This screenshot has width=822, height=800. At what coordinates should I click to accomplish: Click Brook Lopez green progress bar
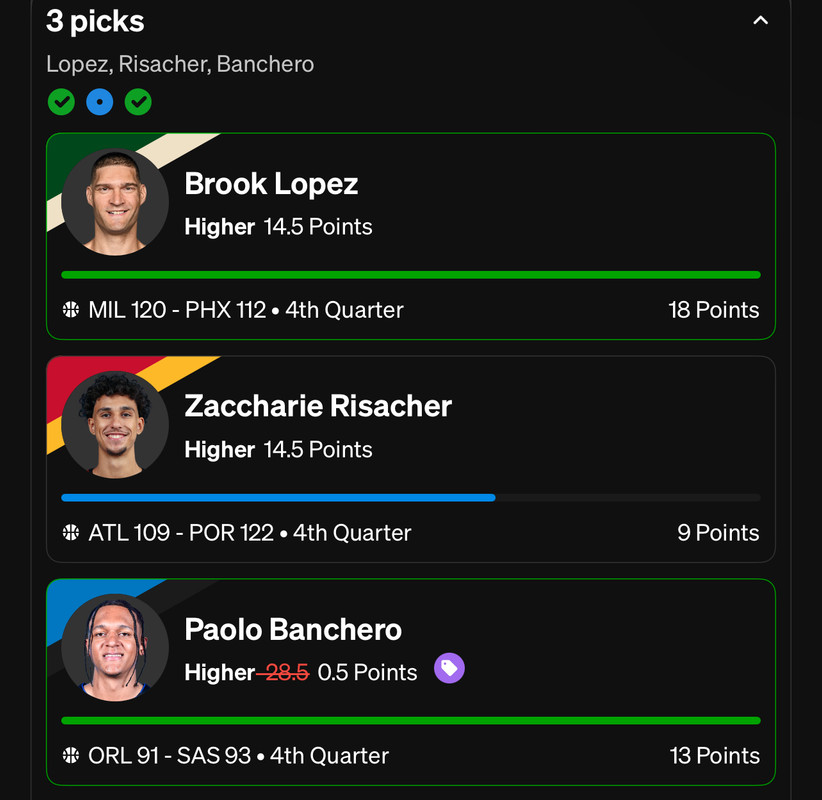[x=411, y=275]
